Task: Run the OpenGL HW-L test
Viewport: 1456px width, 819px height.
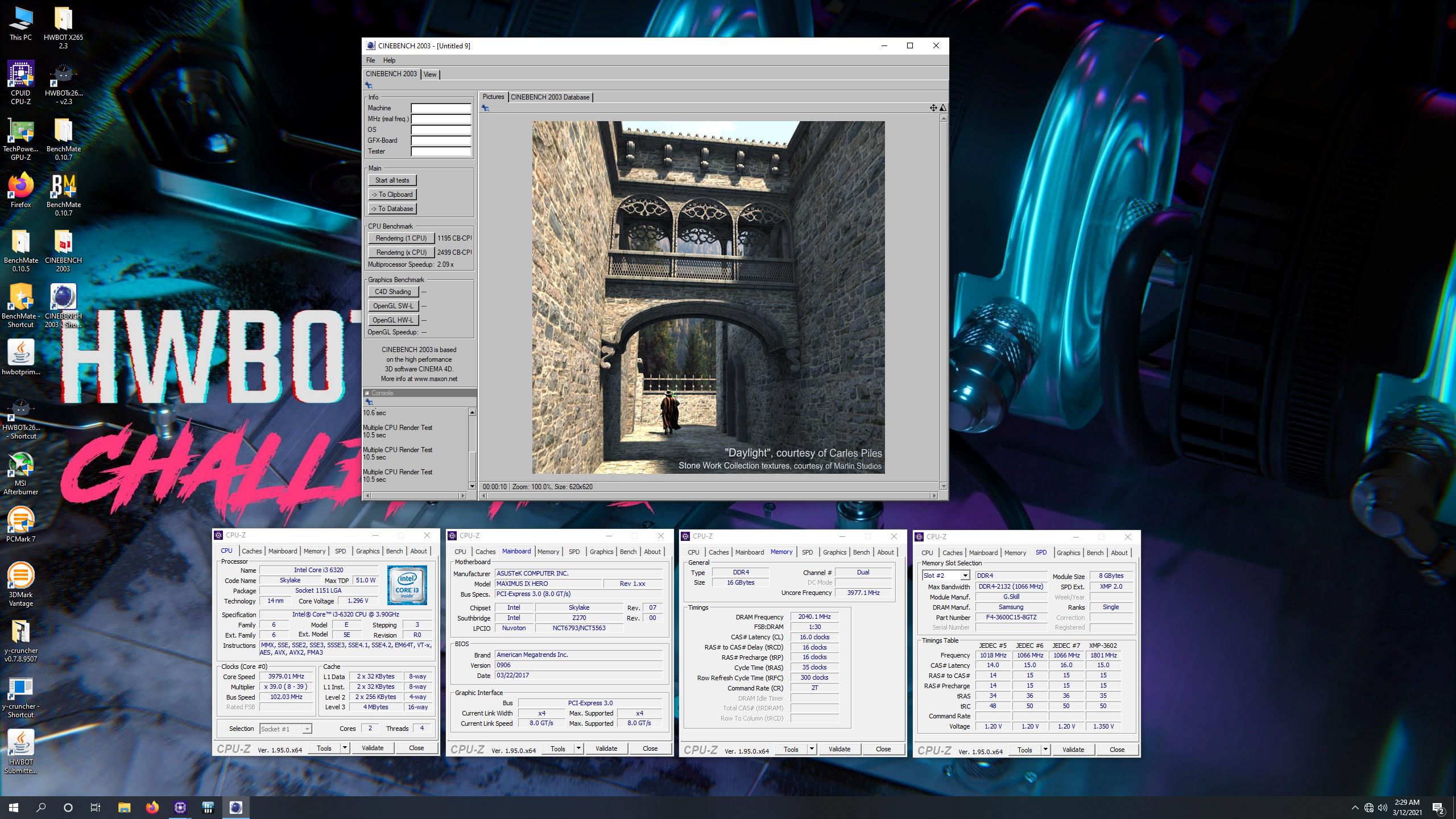Action: point(393,320)
